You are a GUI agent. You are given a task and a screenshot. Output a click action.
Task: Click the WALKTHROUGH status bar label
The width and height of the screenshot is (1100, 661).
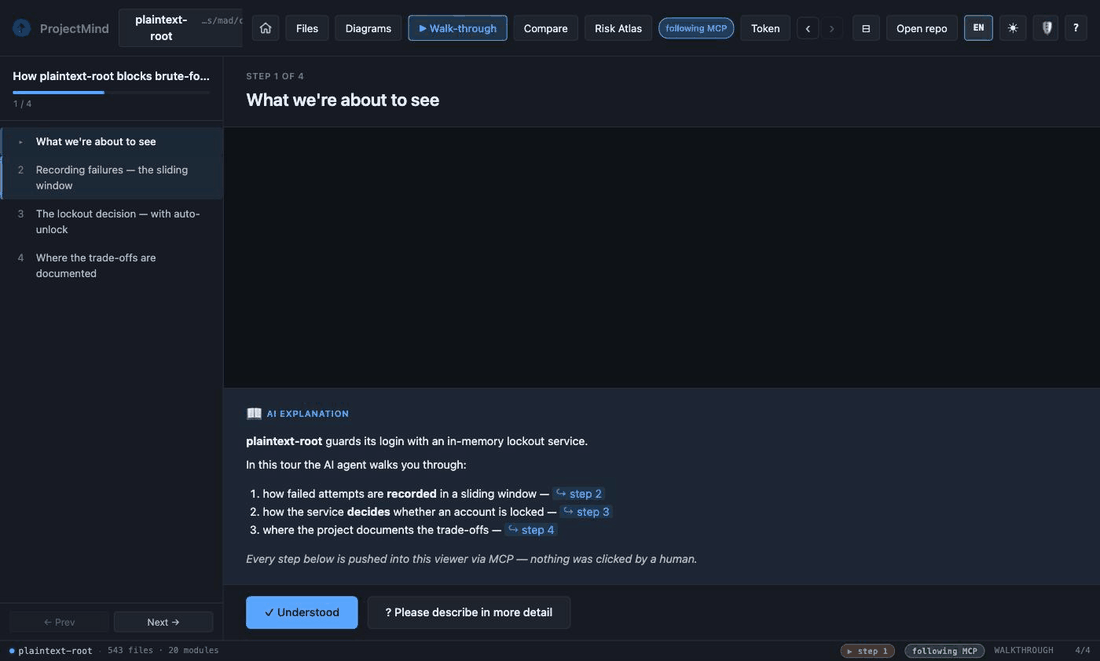(x=1023, y=650)
